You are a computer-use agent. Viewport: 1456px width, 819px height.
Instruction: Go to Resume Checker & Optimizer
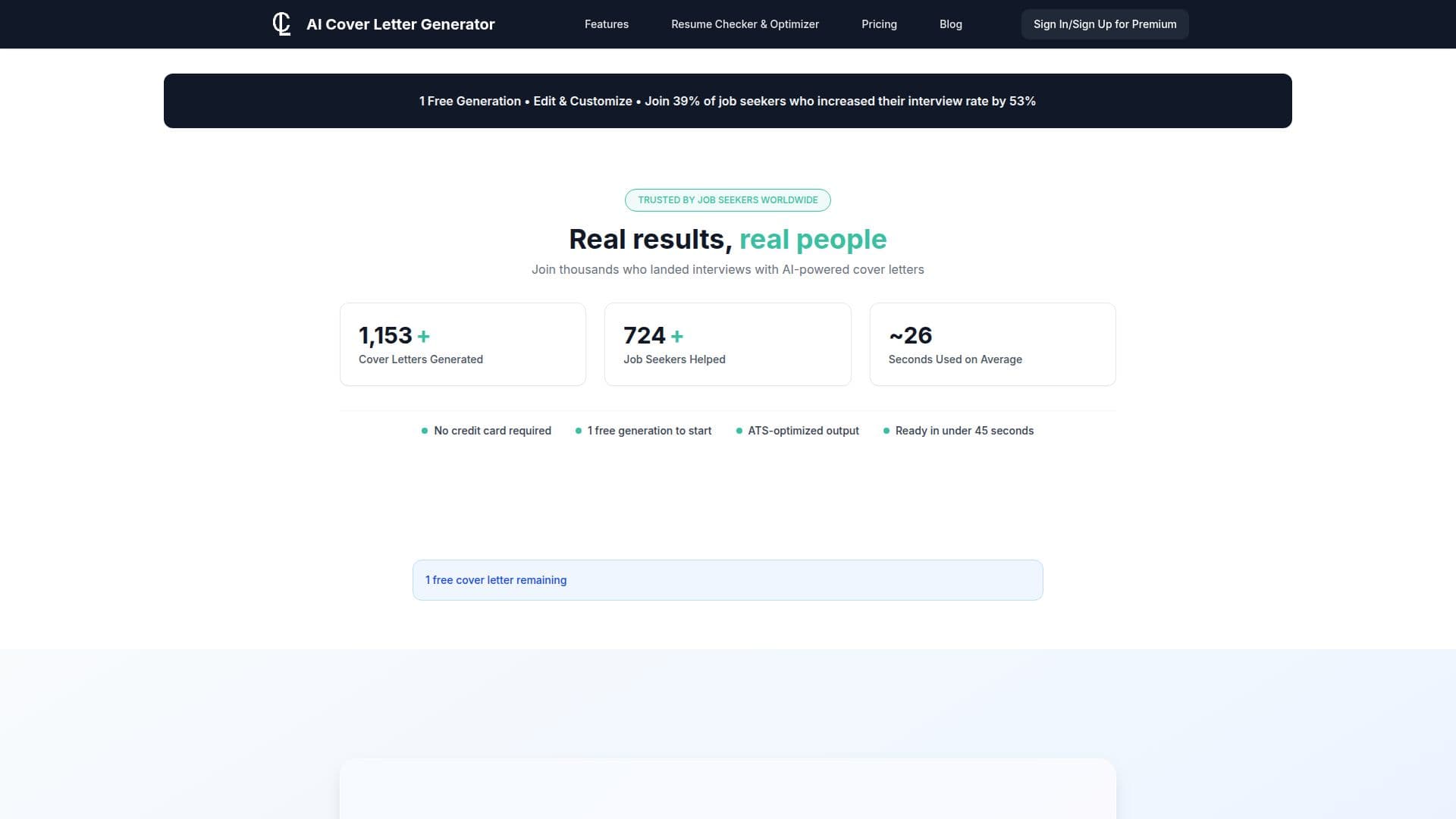(x=745, y=24)
